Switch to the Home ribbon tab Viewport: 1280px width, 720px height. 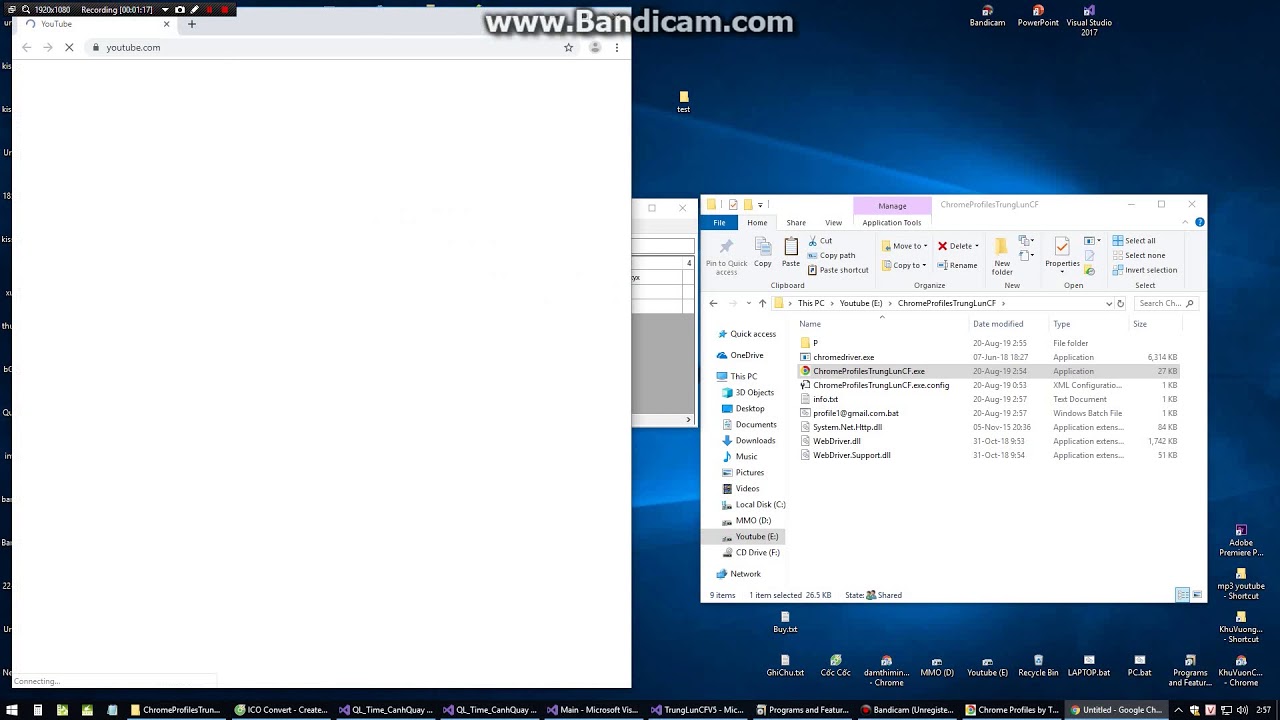[757, 223]
